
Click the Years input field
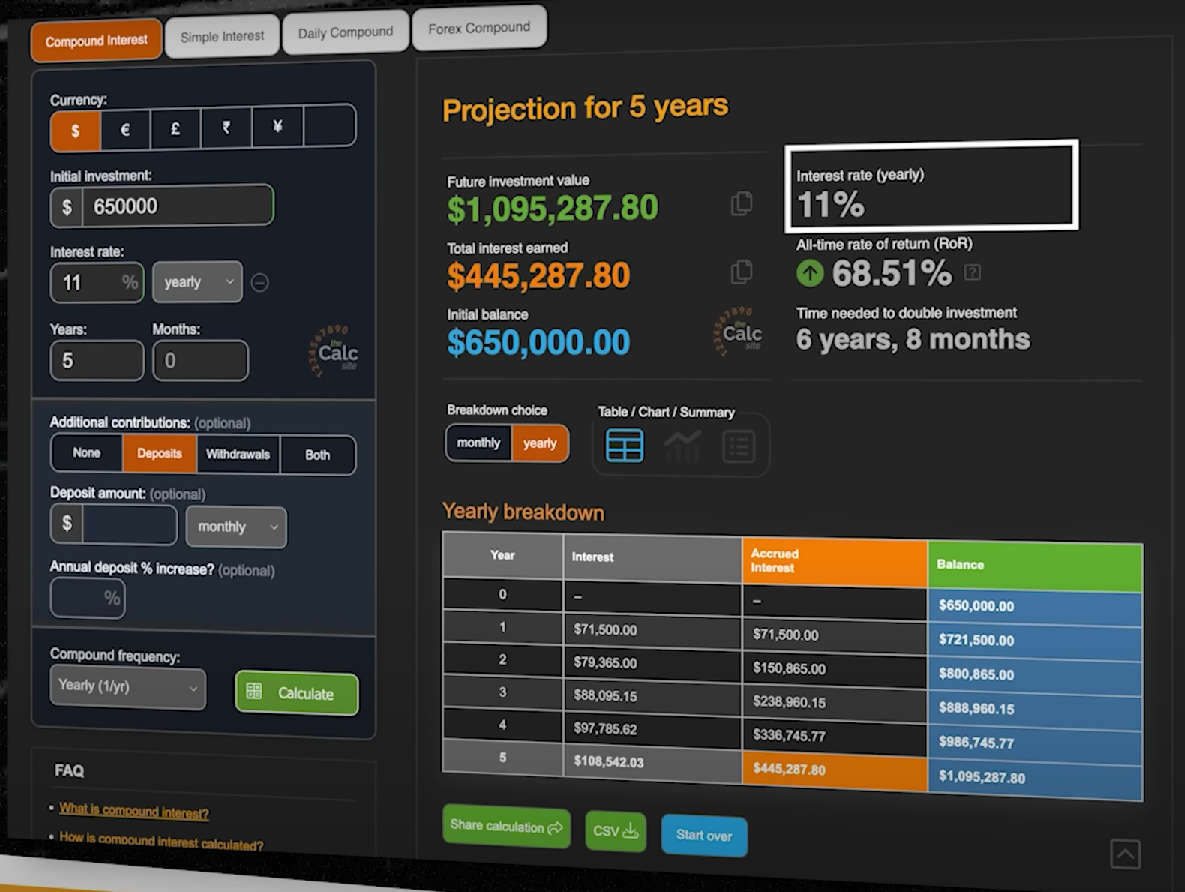(97, 361)
